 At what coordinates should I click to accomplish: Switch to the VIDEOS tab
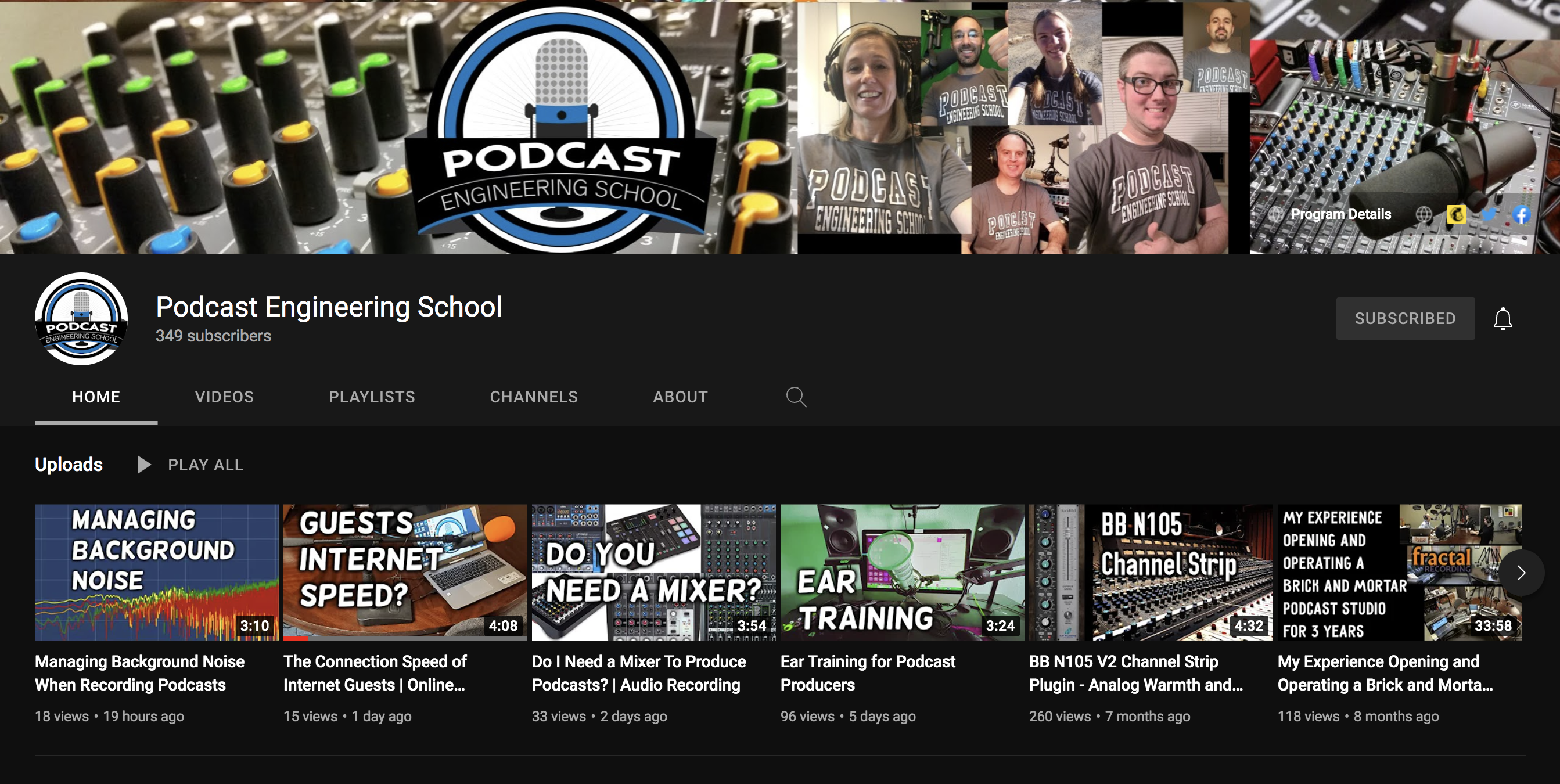coord(224,397)
